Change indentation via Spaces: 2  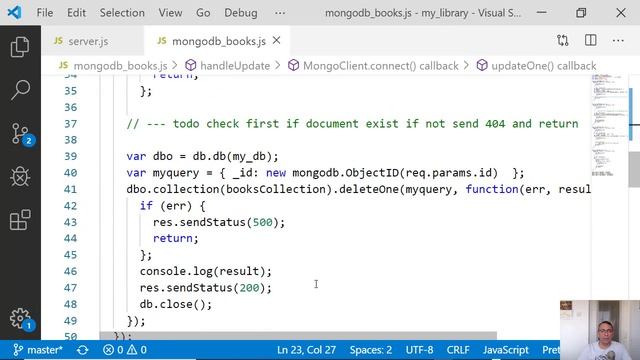pos(371,350)
